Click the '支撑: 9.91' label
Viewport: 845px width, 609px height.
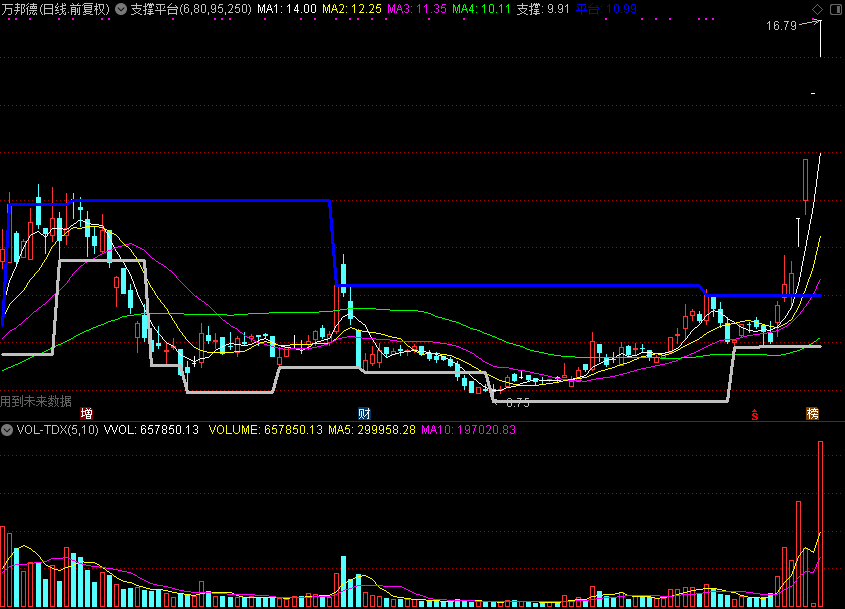pyautogui.click(x=543, y=9)
